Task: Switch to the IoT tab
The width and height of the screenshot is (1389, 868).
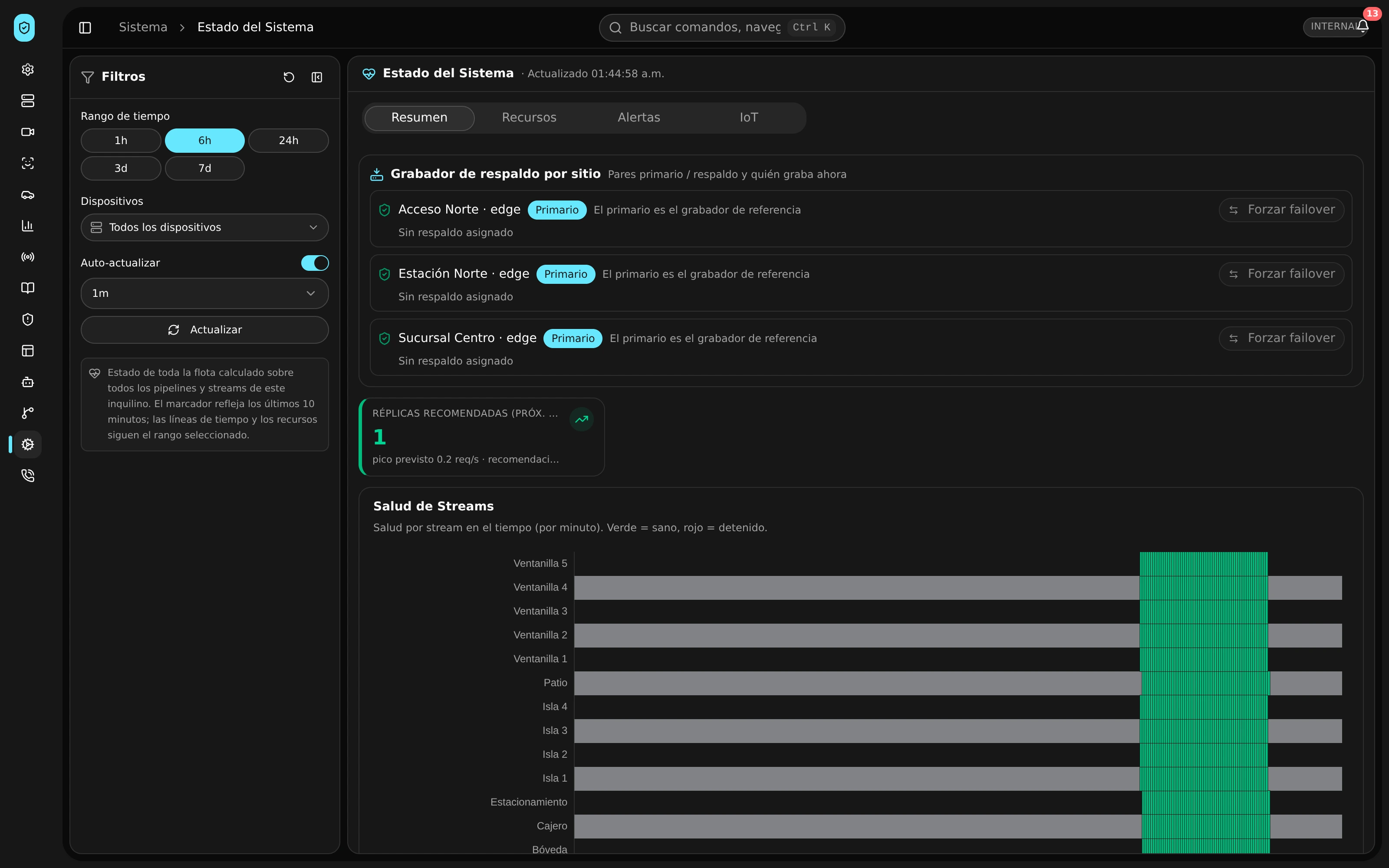Action: coord(748,118)
